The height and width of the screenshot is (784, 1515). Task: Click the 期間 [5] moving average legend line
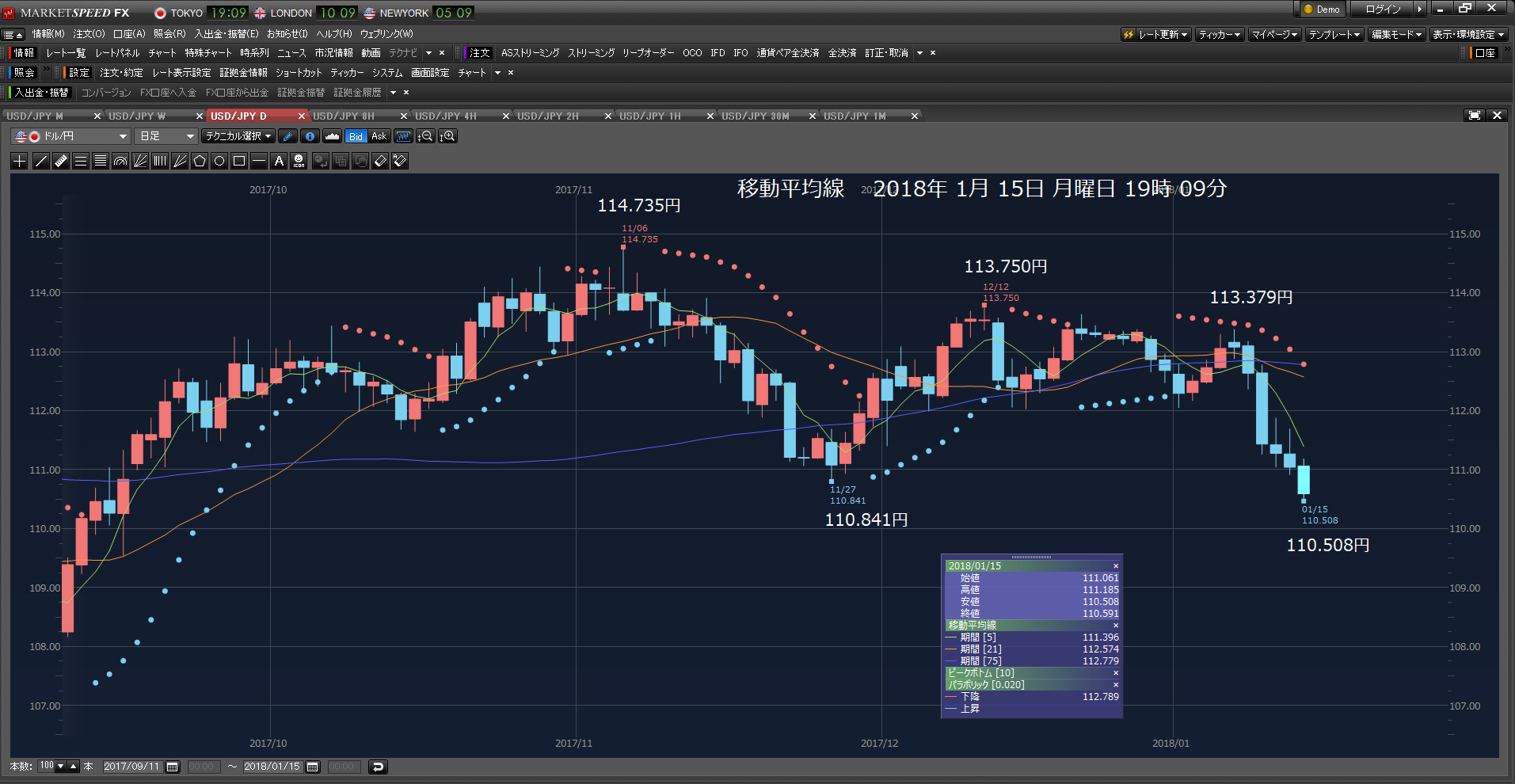[x=1032, y=637]
